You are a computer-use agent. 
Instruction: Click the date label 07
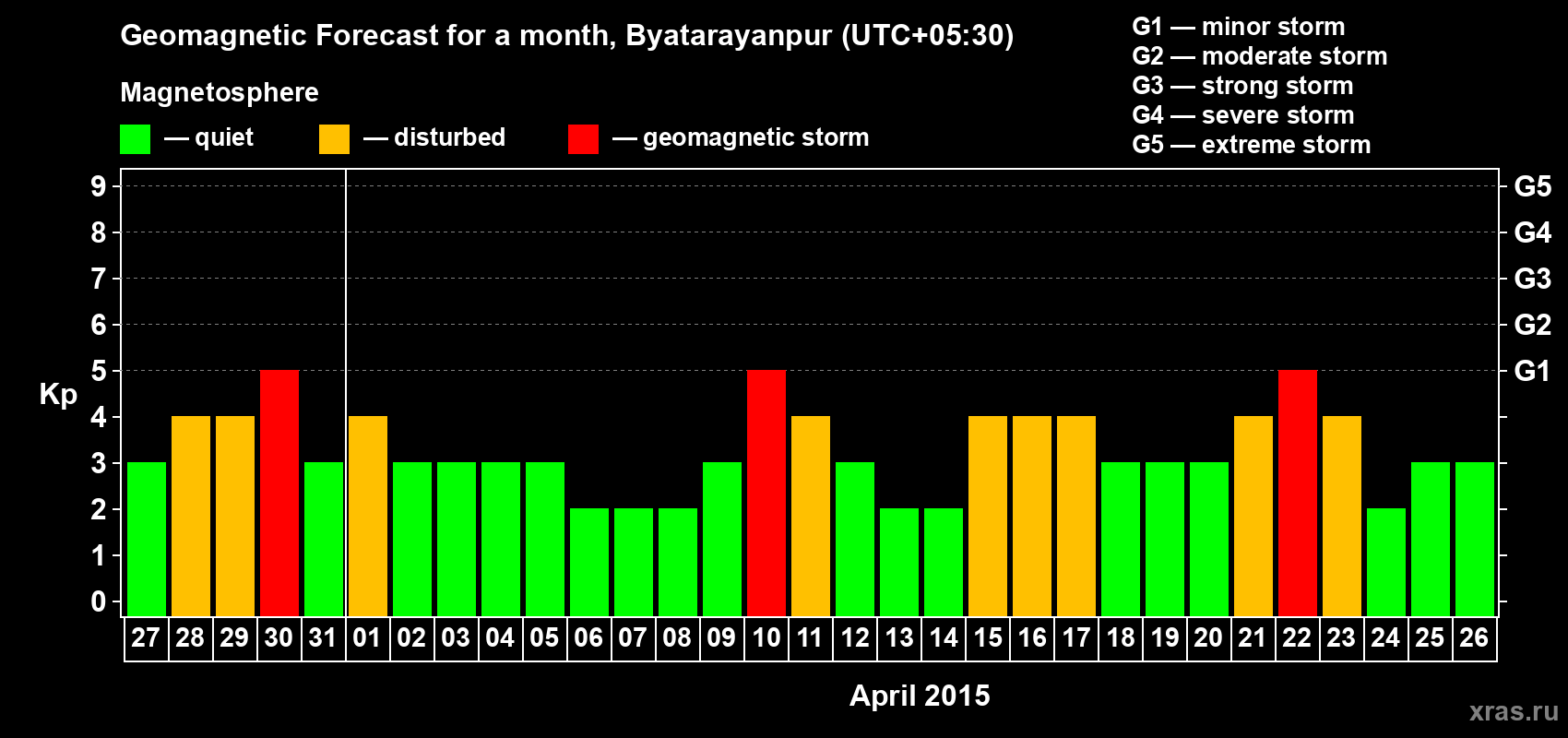point(633,637)
